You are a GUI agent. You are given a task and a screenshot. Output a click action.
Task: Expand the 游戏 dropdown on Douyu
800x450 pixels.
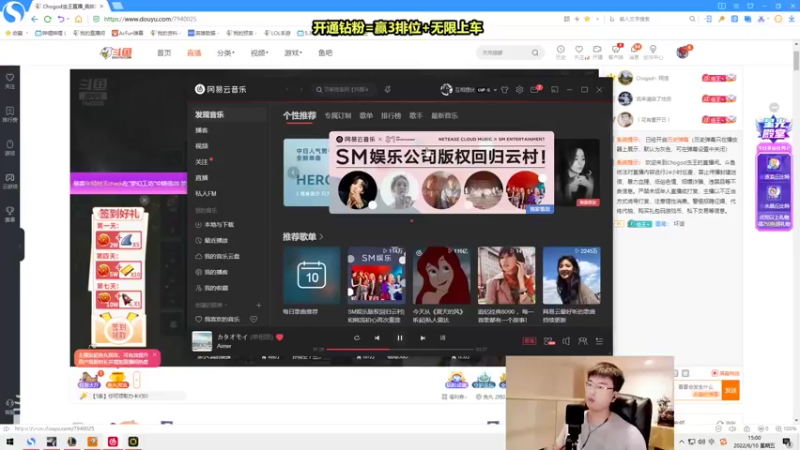click(293, 53)
